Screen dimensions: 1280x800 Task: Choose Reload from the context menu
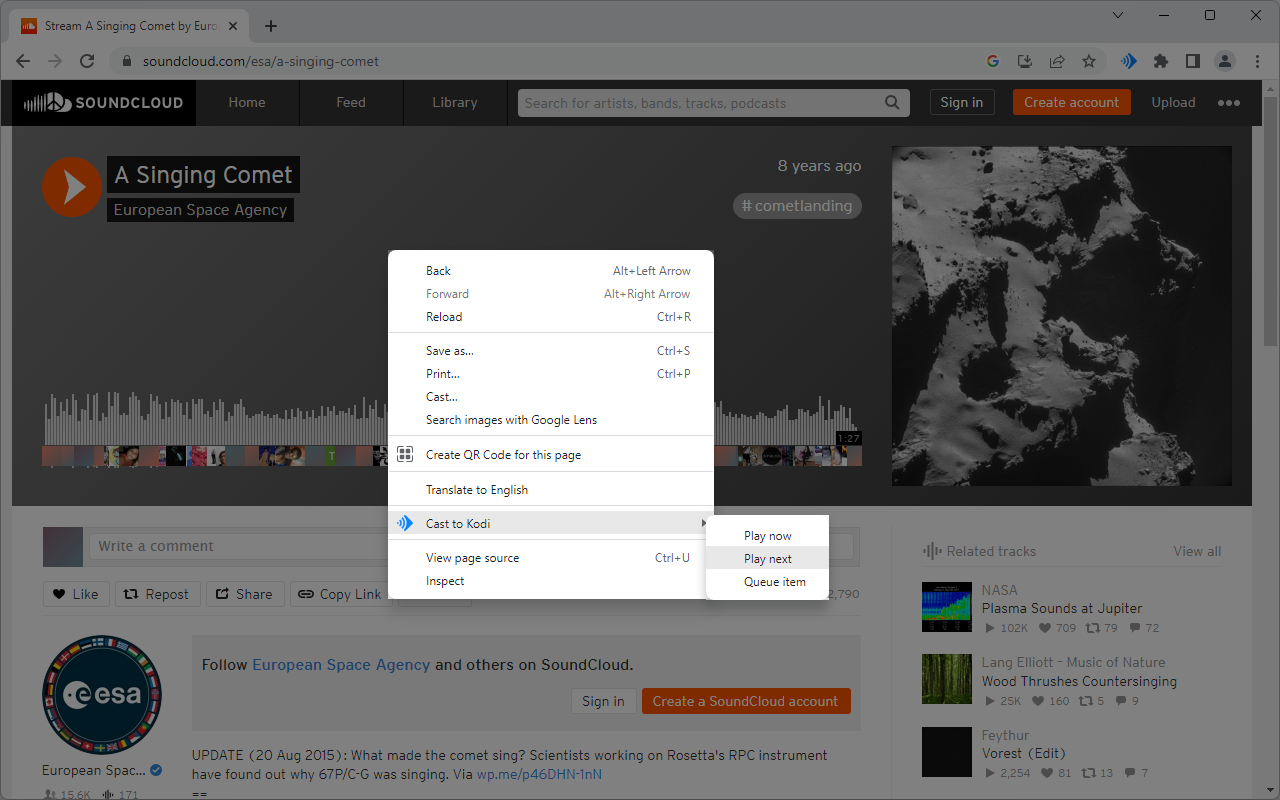pyautogui.click(x=551, y=317)
